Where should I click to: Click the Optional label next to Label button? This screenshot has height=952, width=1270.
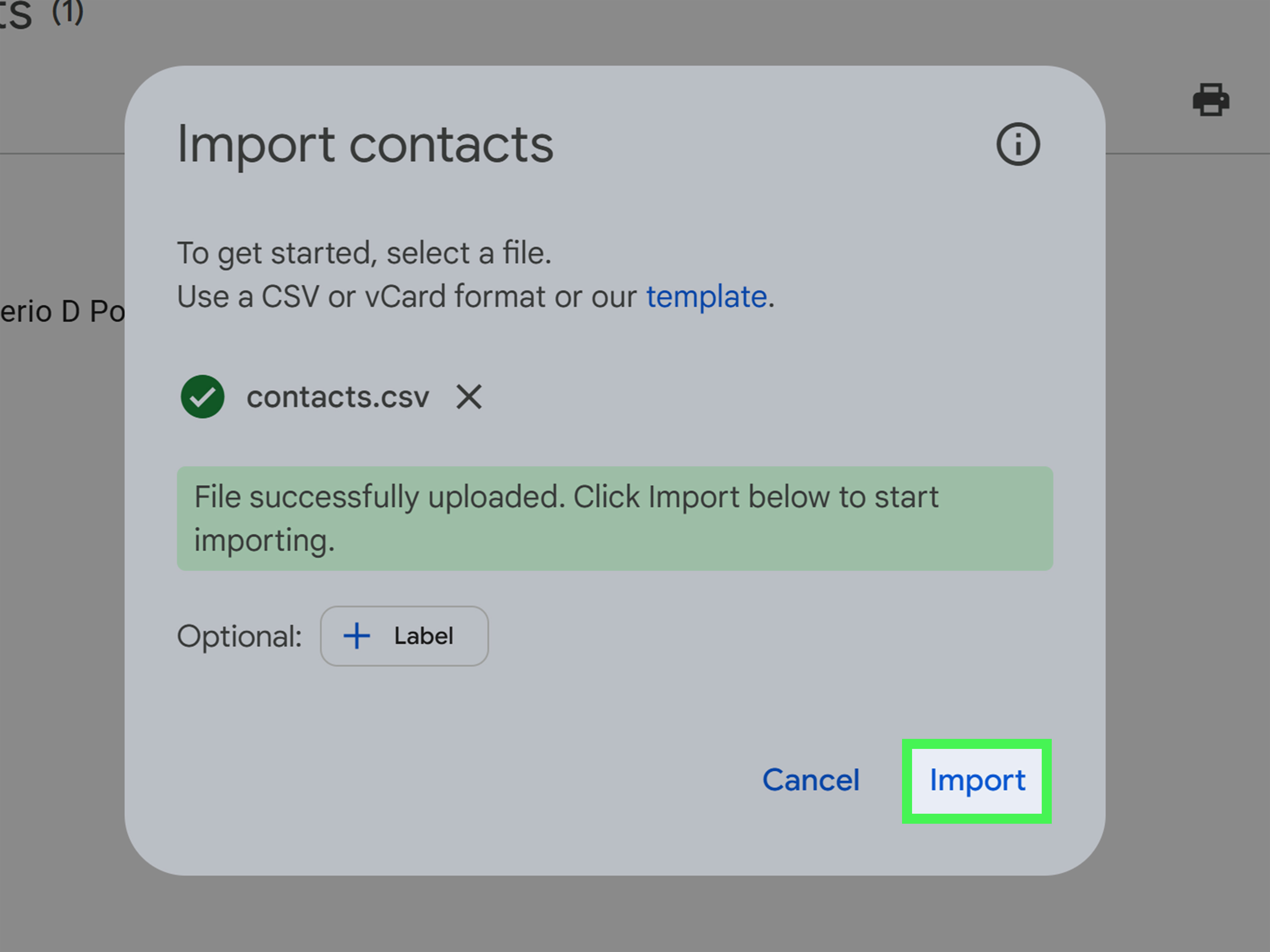pyautogui.click(x=239, y=636)
